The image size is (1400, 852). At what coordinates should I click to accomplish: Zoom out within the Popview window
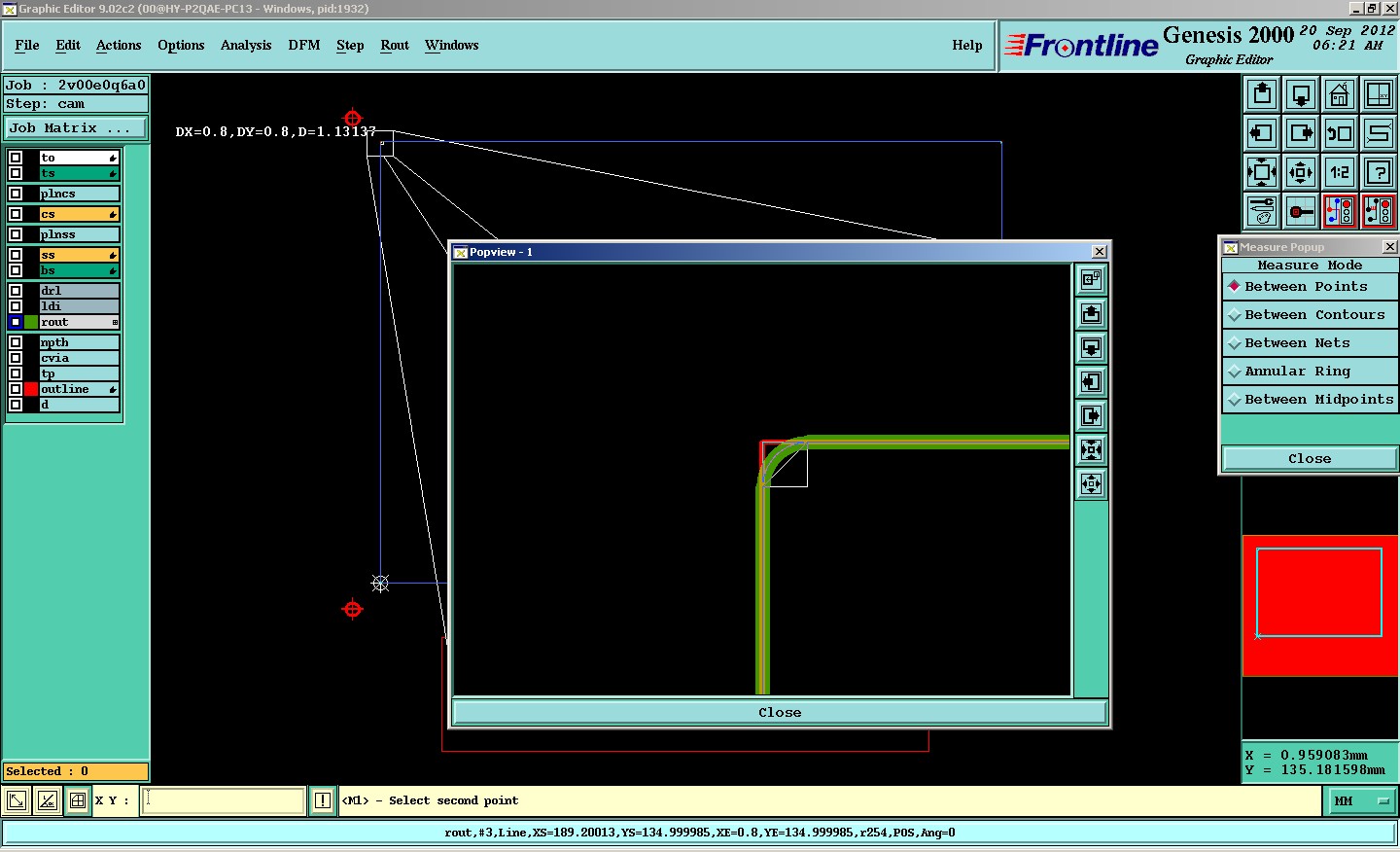tap(1092, 484)
